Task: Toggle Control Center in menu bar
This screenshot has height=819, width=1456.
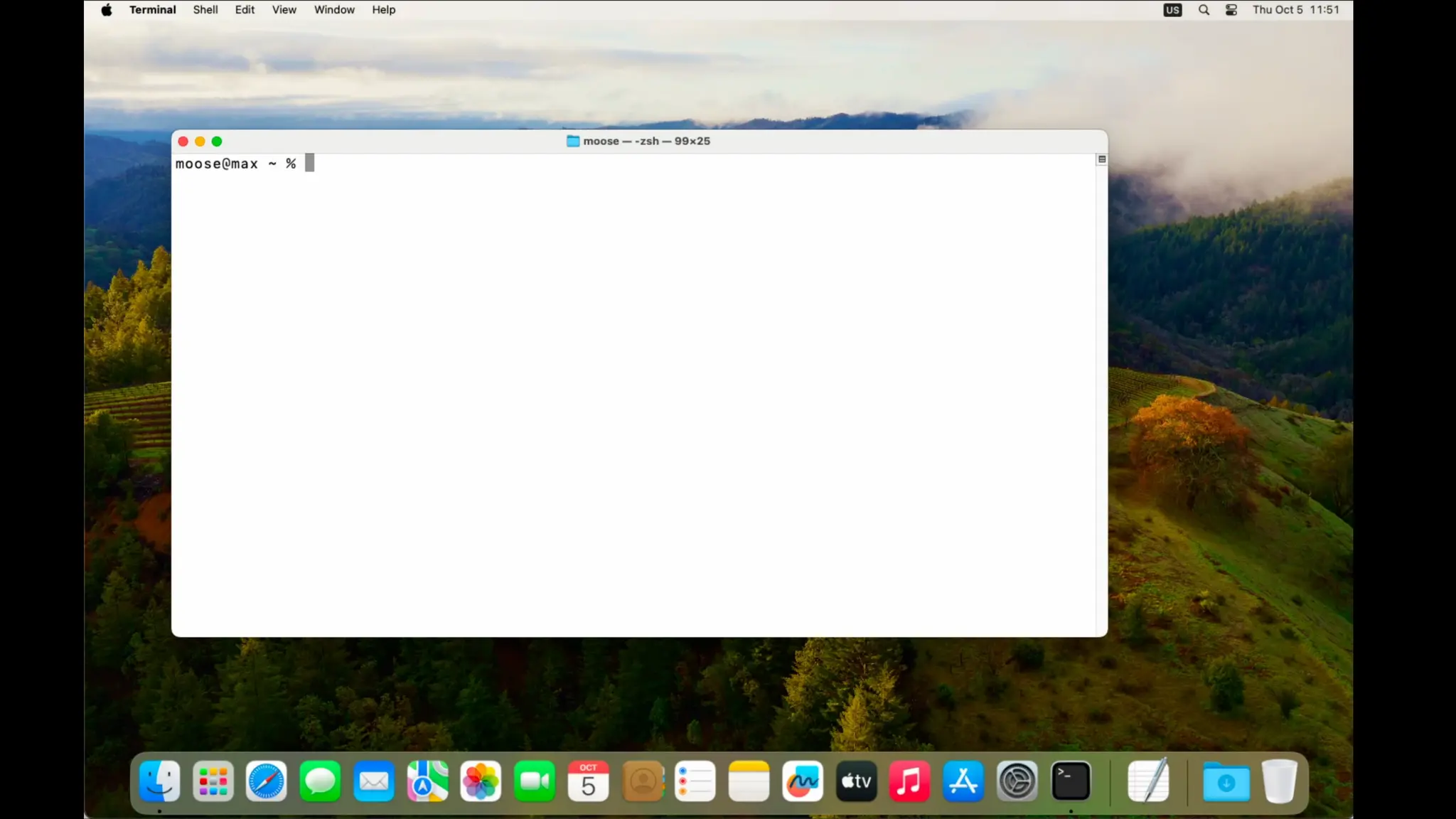Action: click(x=1231, y=10)
